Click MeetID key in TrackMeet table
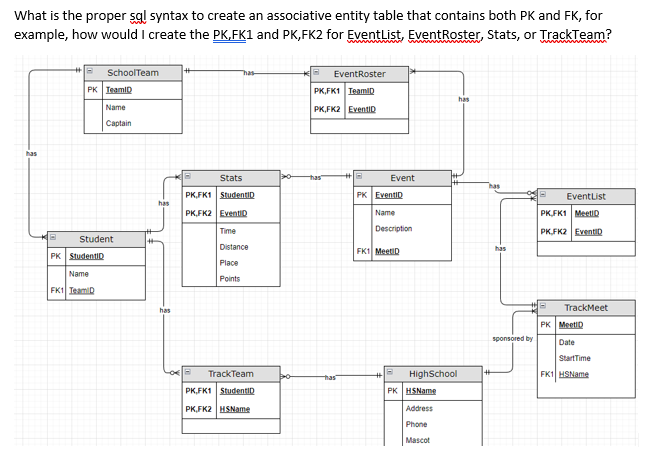Image resolution: width=648 pixels, height=452 pixels. (x=571, y=325)
